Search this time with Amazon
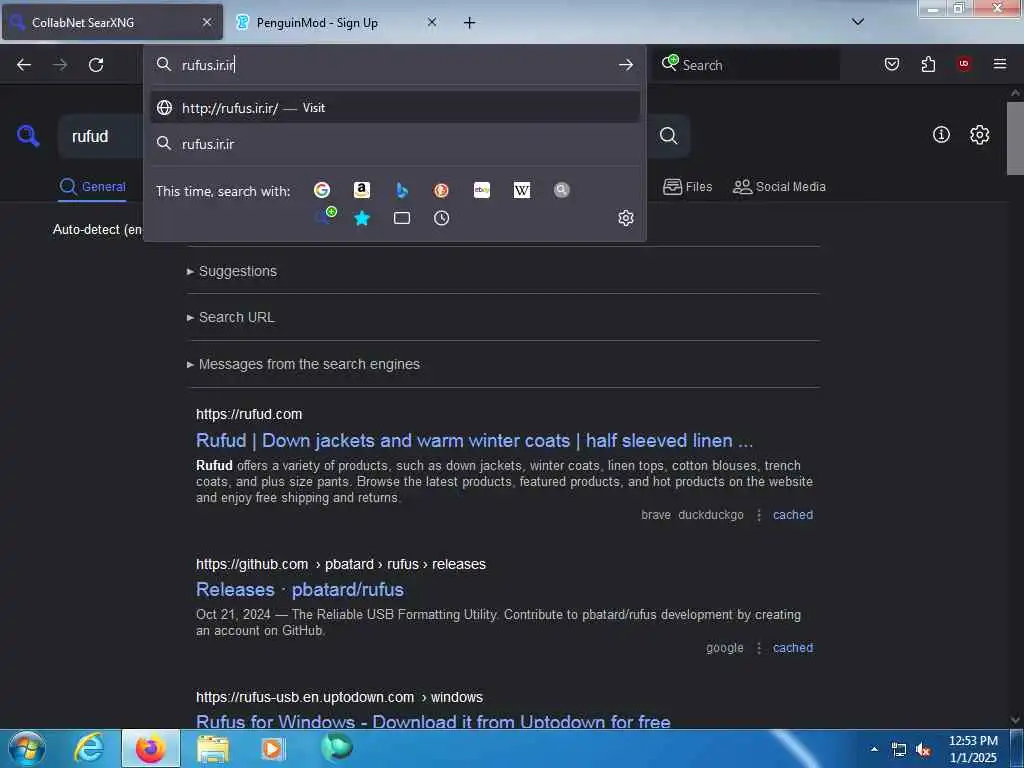 pyautogui.click(x=361, y=190)
